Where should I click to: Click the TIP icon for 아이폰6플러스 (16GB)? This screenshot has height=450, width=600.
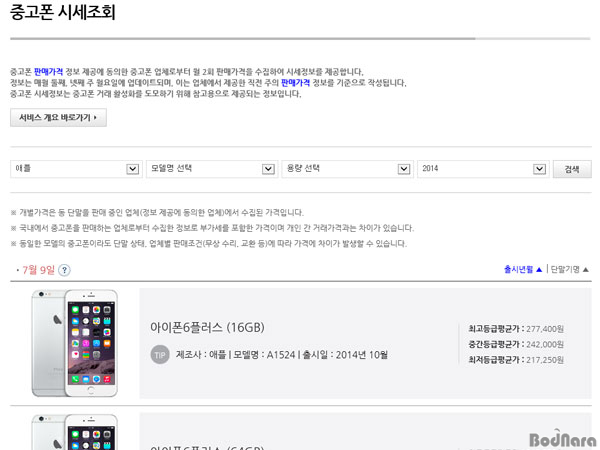(x=160, y=355)
